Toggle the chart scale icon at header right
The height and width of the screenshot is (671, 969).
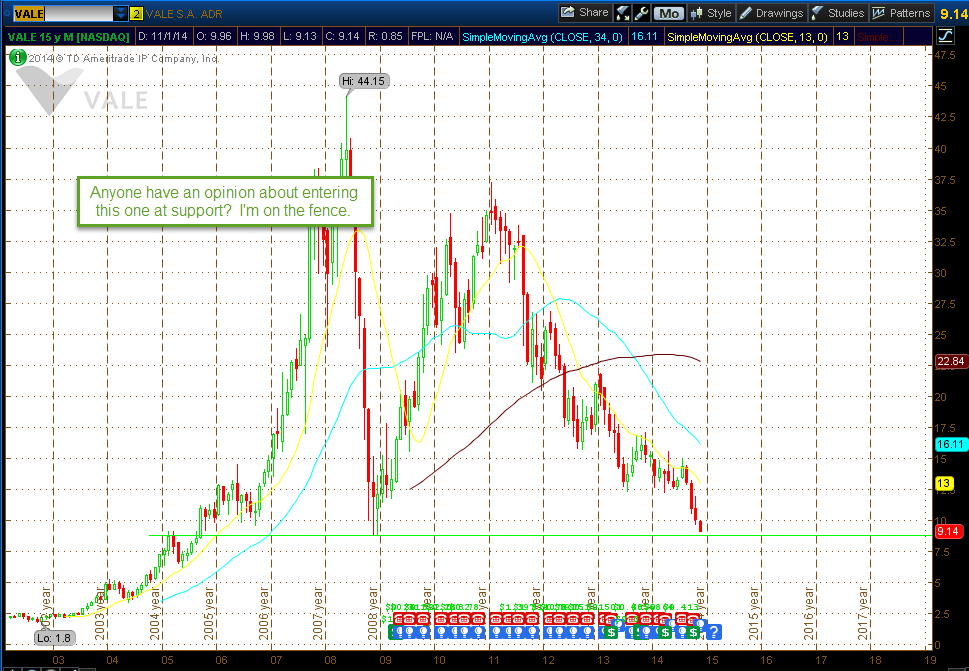click(945, 36)
